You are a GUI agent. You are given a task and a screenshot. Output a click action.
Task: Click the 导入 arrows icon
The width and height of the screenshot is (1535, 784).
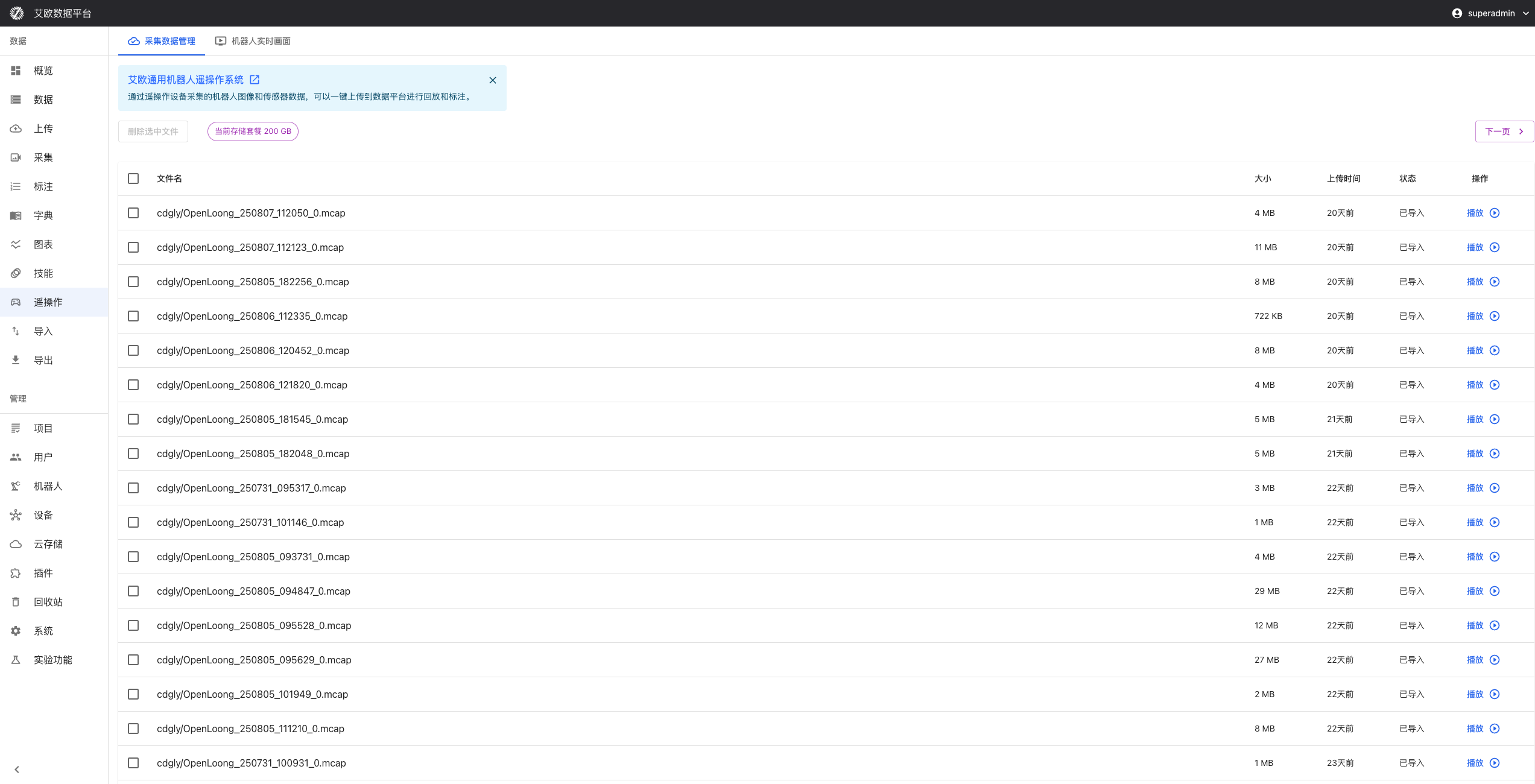point(16,331)
